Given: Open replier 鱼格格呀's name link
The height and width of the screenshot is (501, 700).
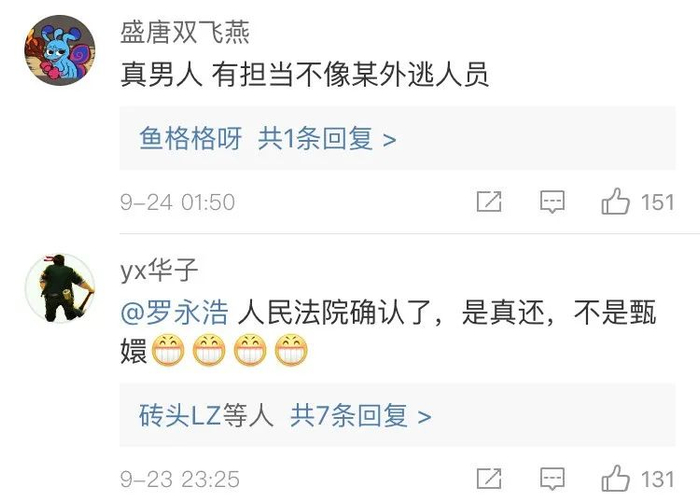Looking at the screenshot, I should click(191, 138).
